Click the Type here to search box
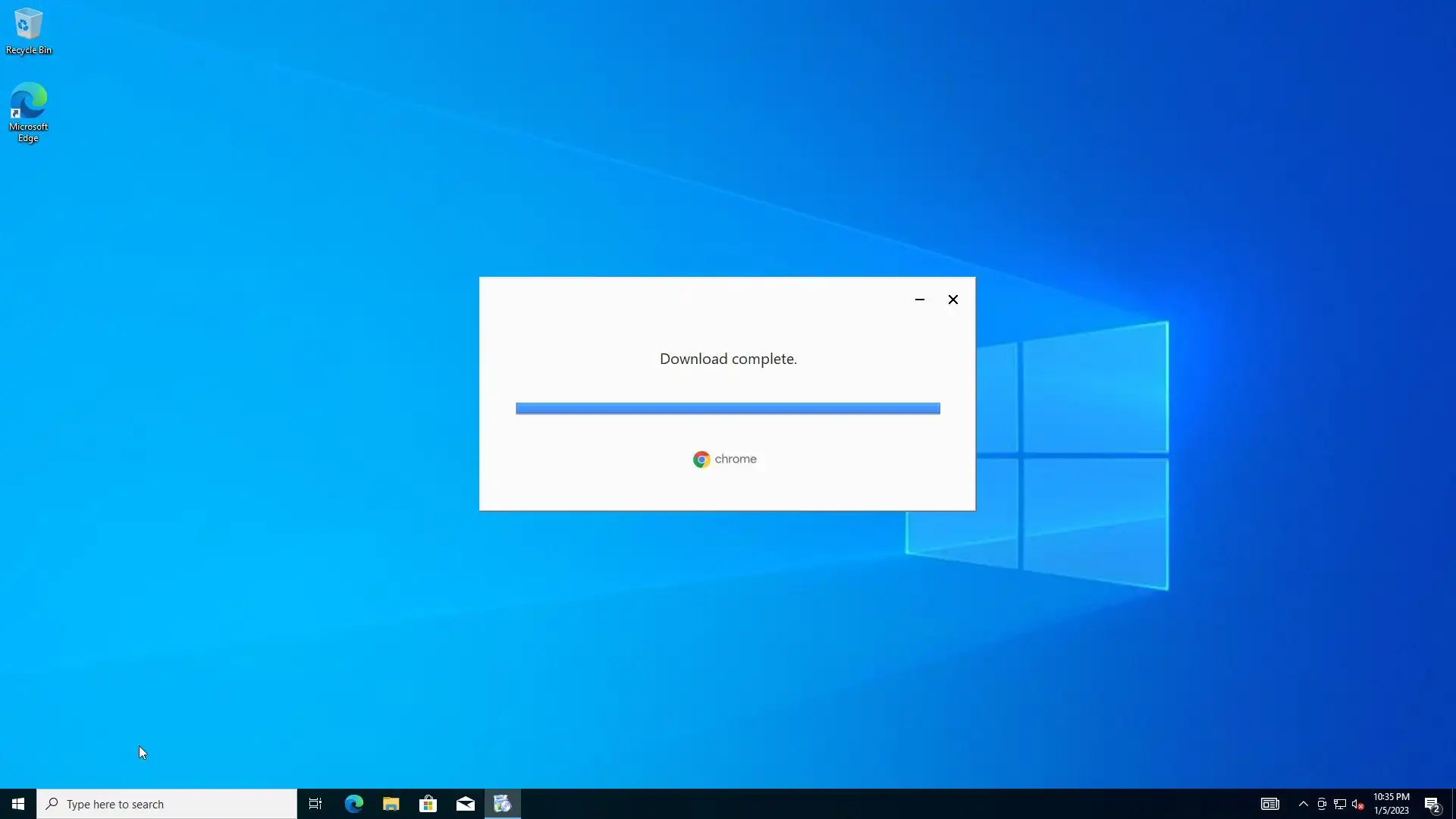The width and height of the screenshot is (1456, 819). click(x=167, y=804)
